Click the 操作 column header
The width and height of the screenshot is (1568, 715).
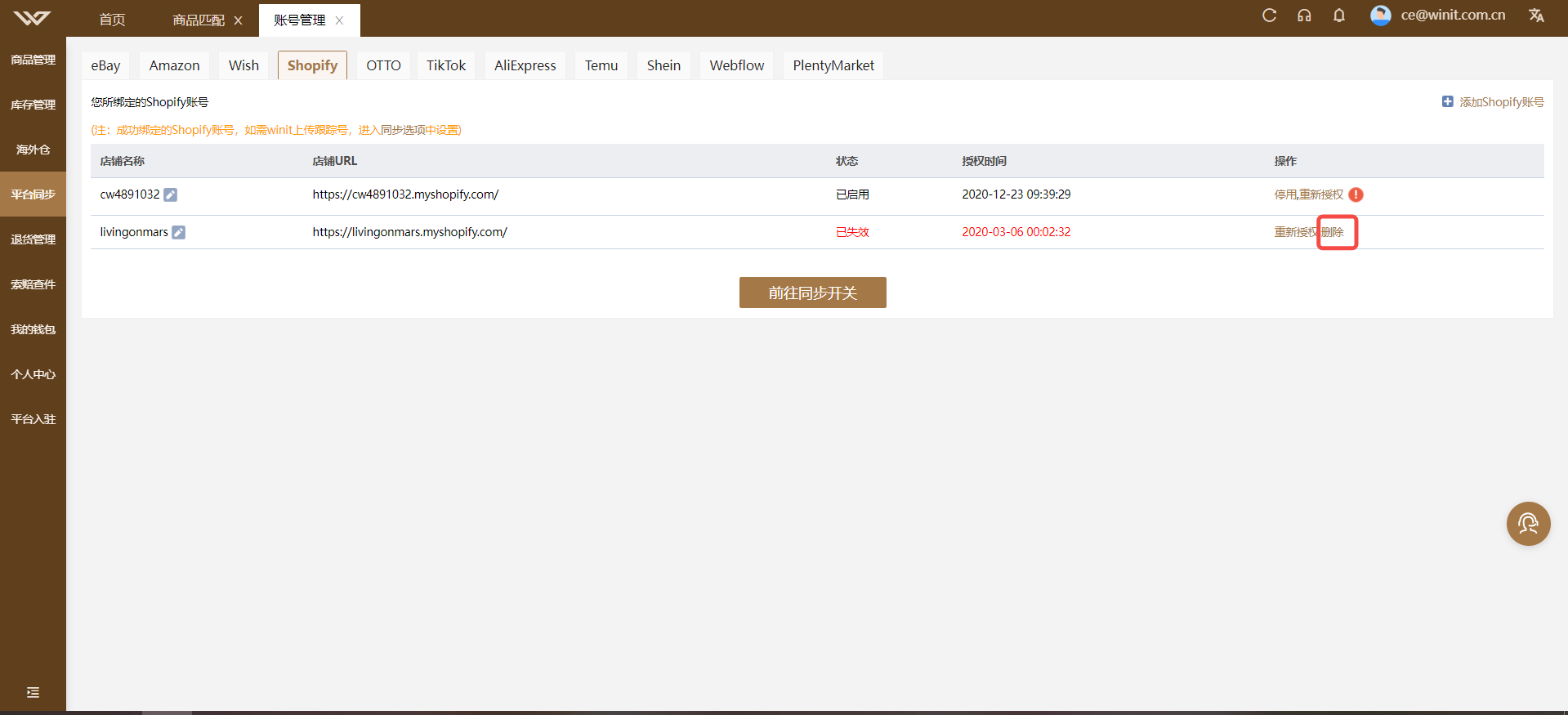[1286, 161]
